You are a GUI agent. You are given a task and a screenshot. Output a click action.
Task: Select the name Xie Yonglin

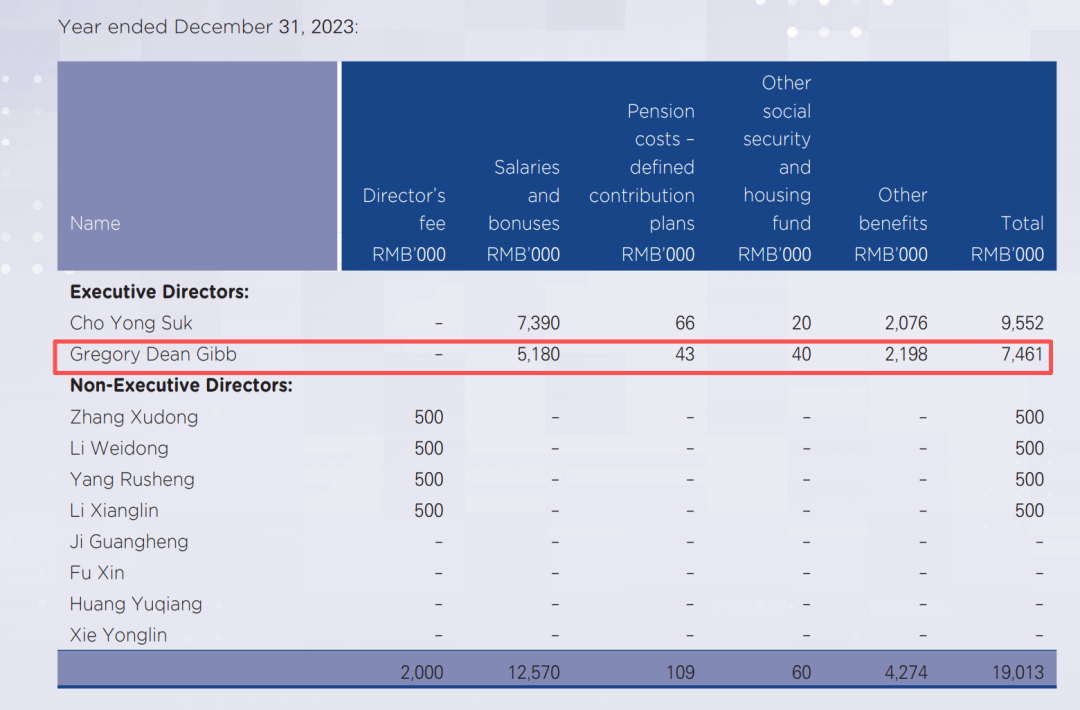tap(118, 635)
